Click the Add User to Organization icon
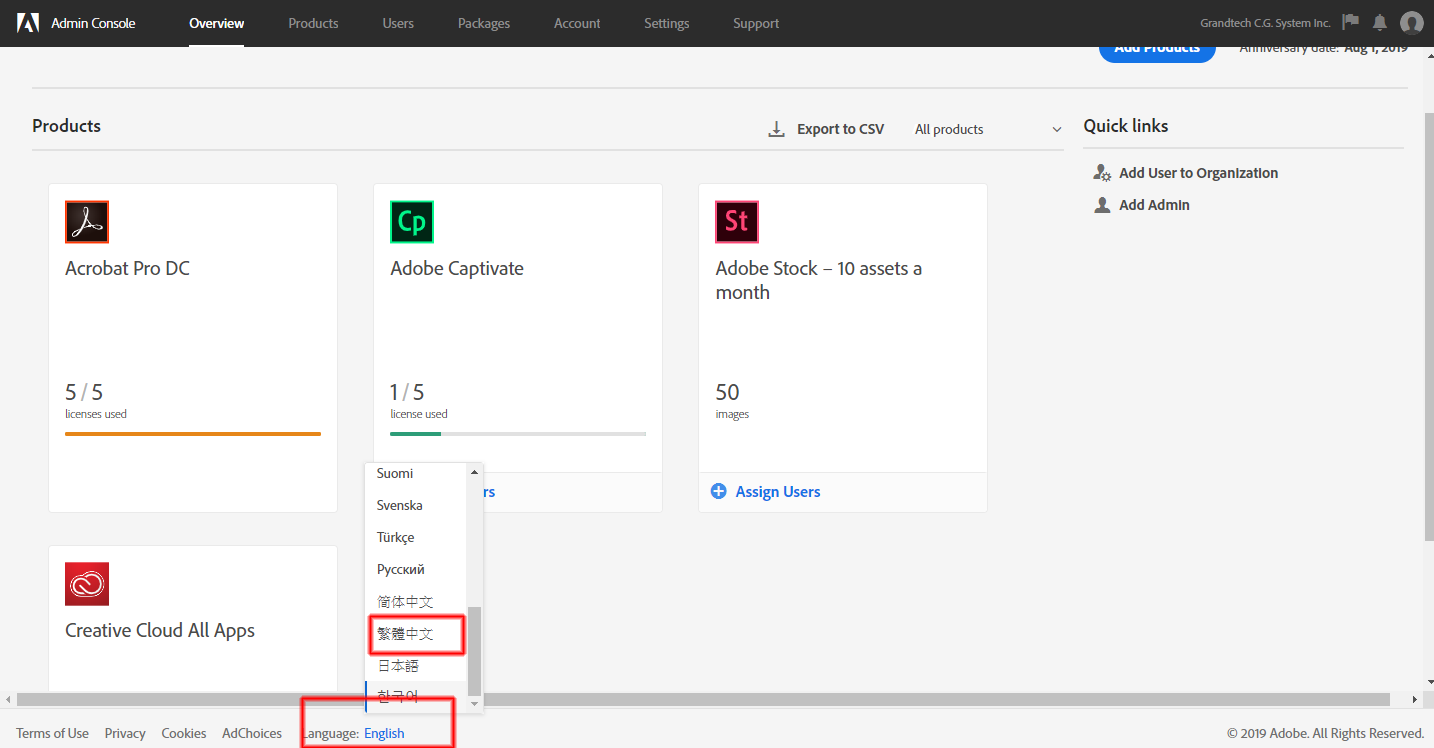 click(1102, 173)
